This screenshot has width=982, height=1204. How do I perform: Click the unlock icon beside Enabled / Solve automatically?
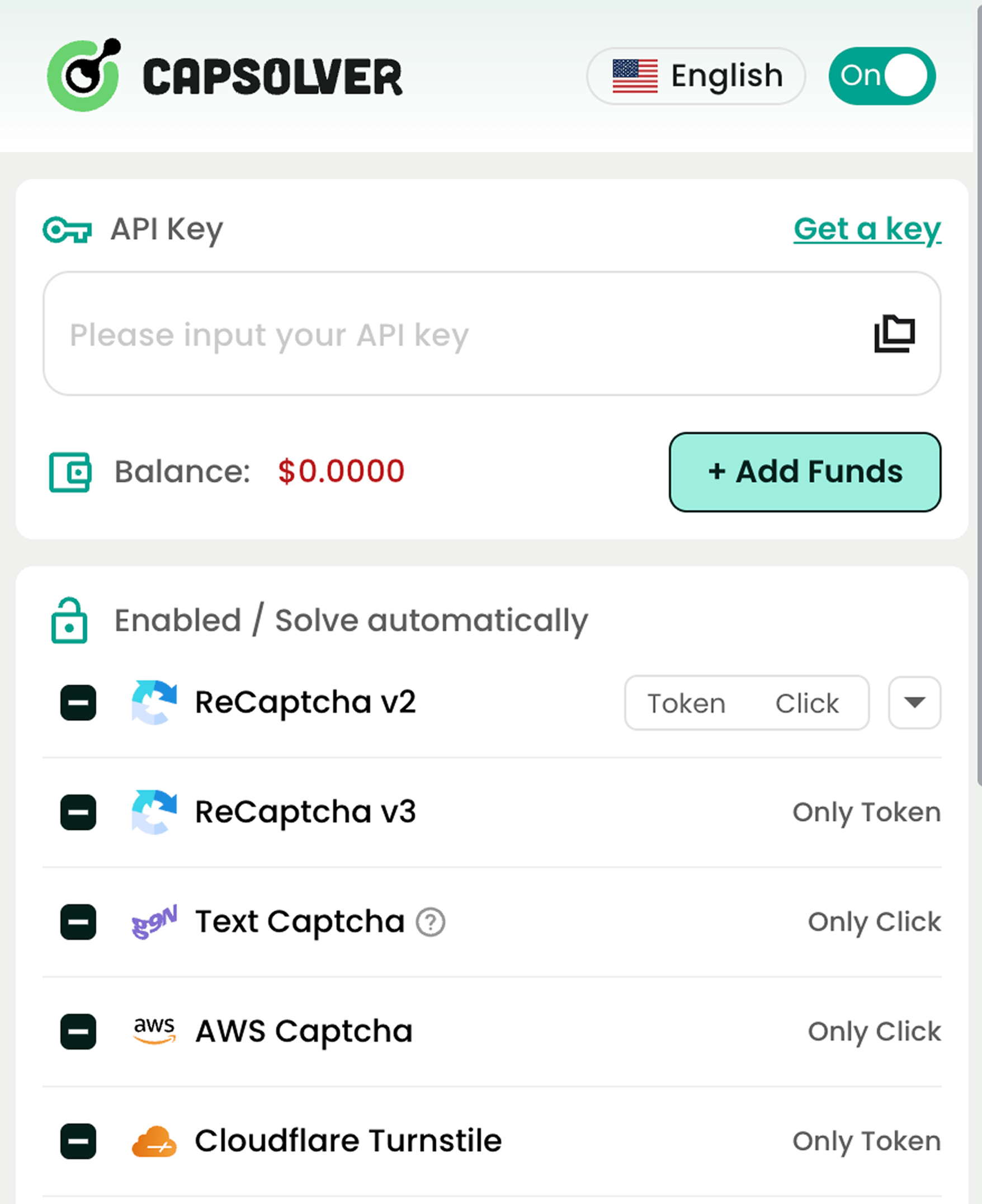(69, 620)
